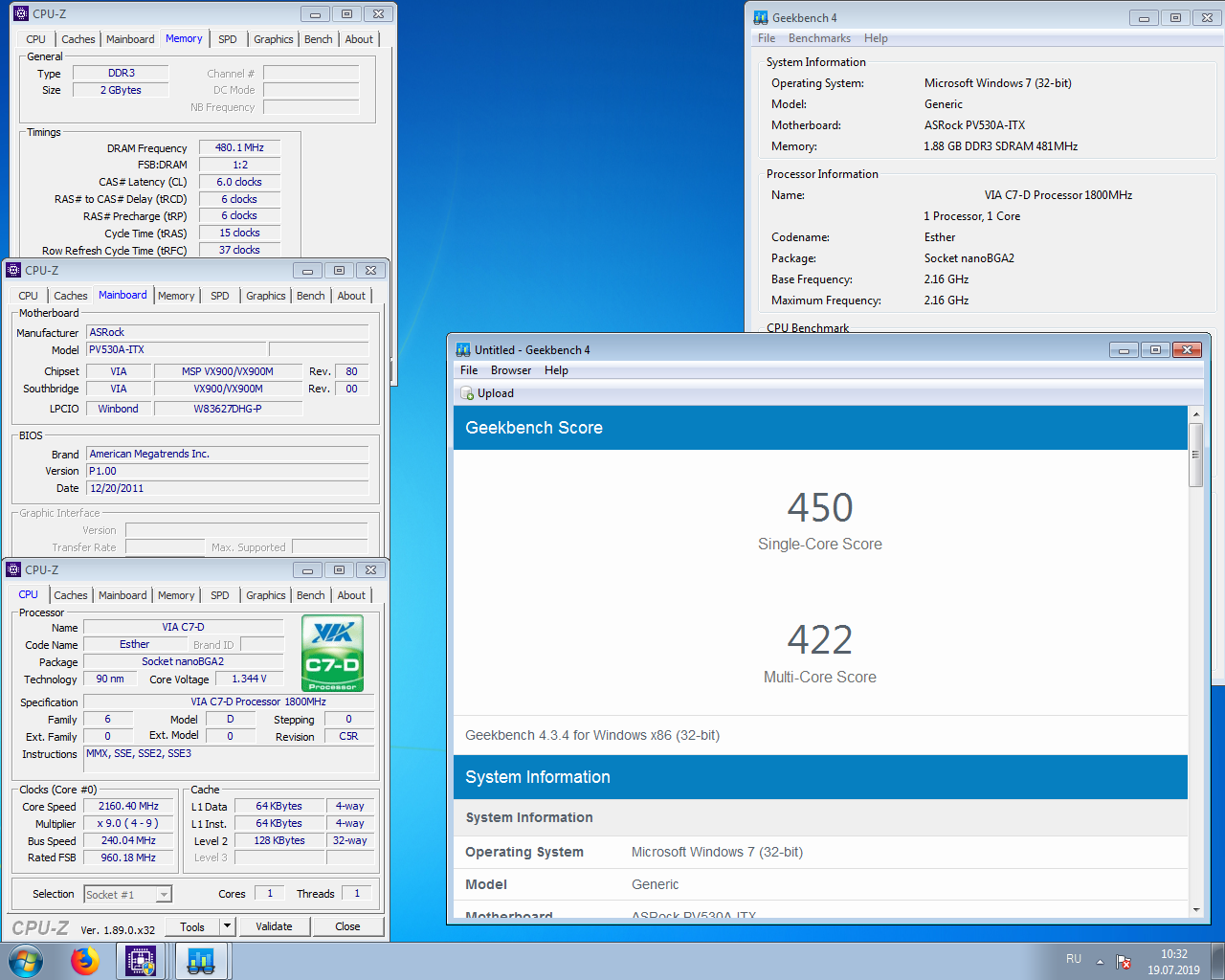Screen dimensions: 1225x980
Task: Click the Level 2 cache value 128 KBytes
Action: tap(279, 840)
